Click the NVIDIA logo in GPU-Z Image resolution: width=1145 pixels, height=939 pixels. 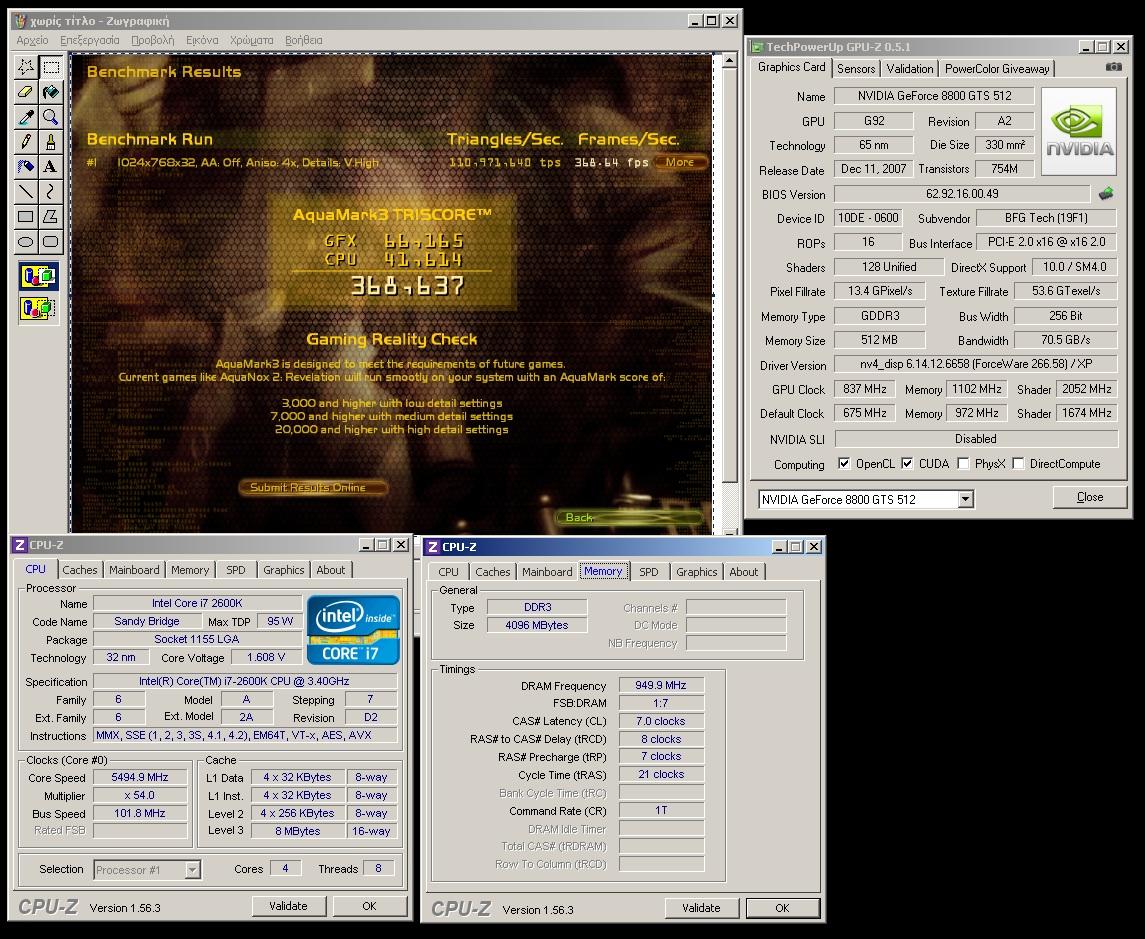point(1079,131)
